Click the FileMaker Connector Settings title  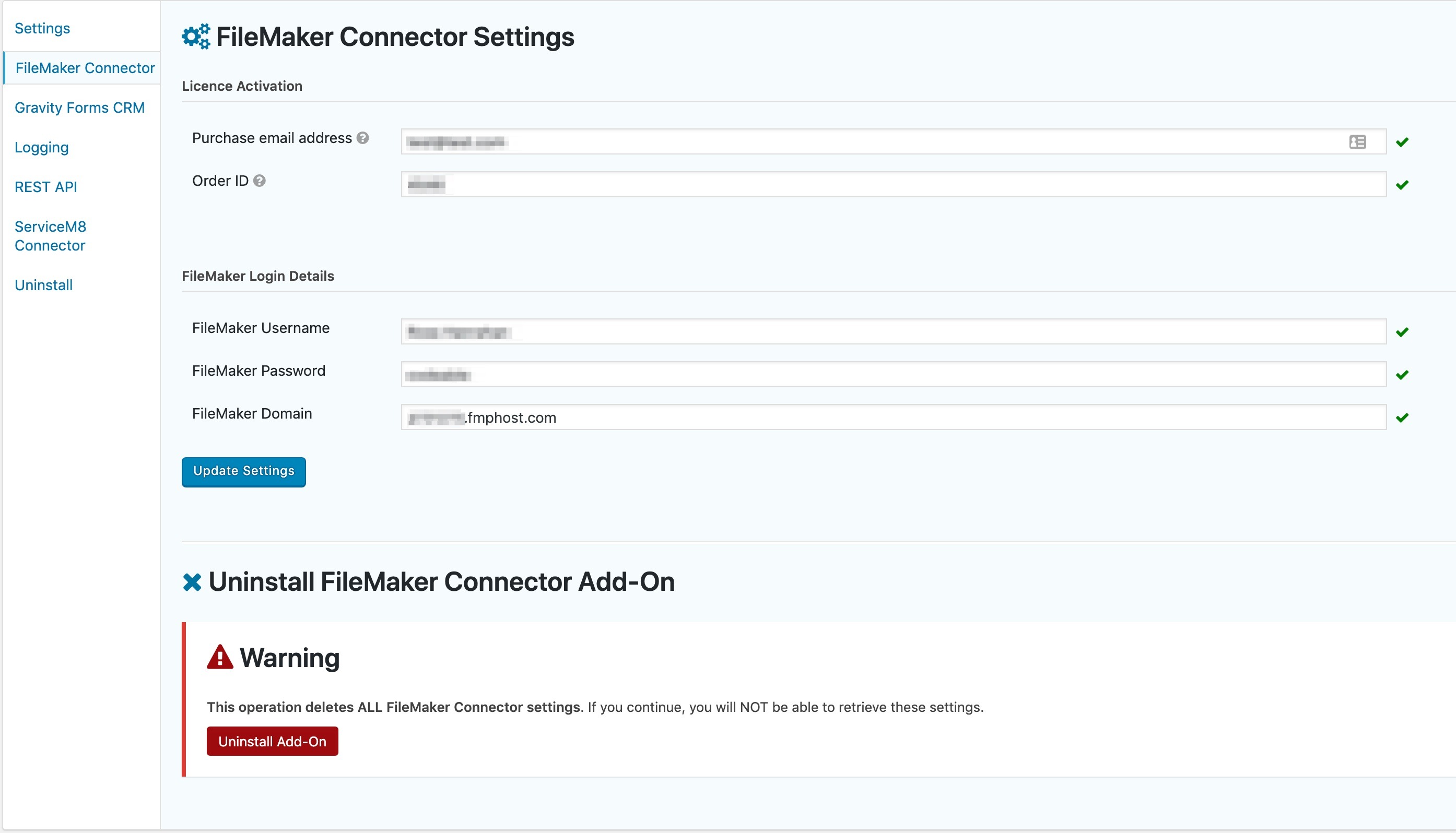(x=395, y=37)
